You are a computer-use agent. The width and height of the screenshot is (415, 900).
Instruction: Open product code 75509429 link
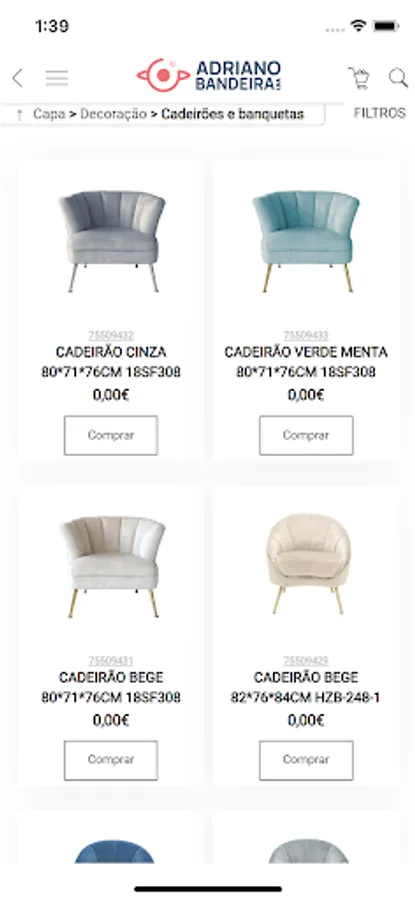click(x=306, y=660)
